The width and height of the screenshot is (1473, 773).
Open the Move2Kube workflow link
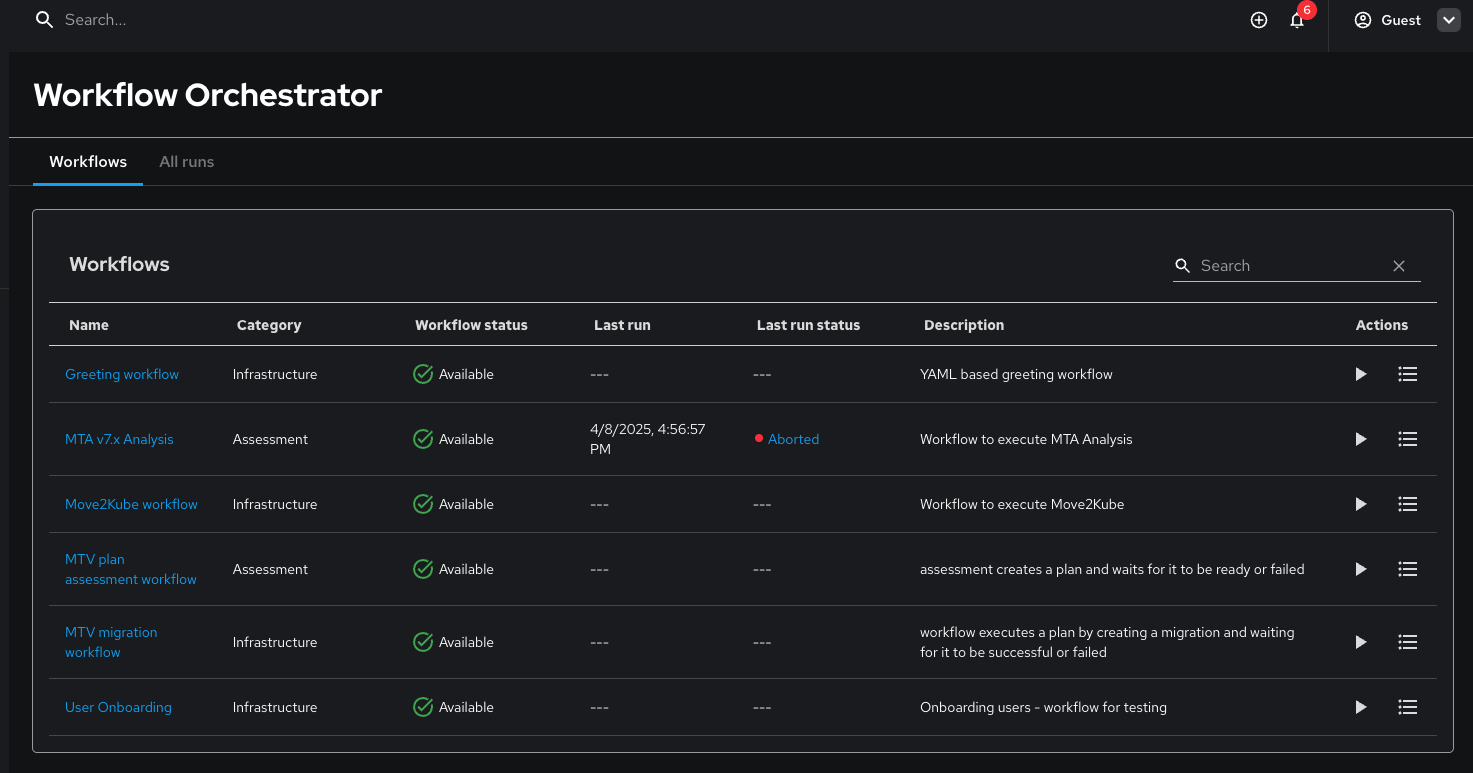click(x=131, y=504)
